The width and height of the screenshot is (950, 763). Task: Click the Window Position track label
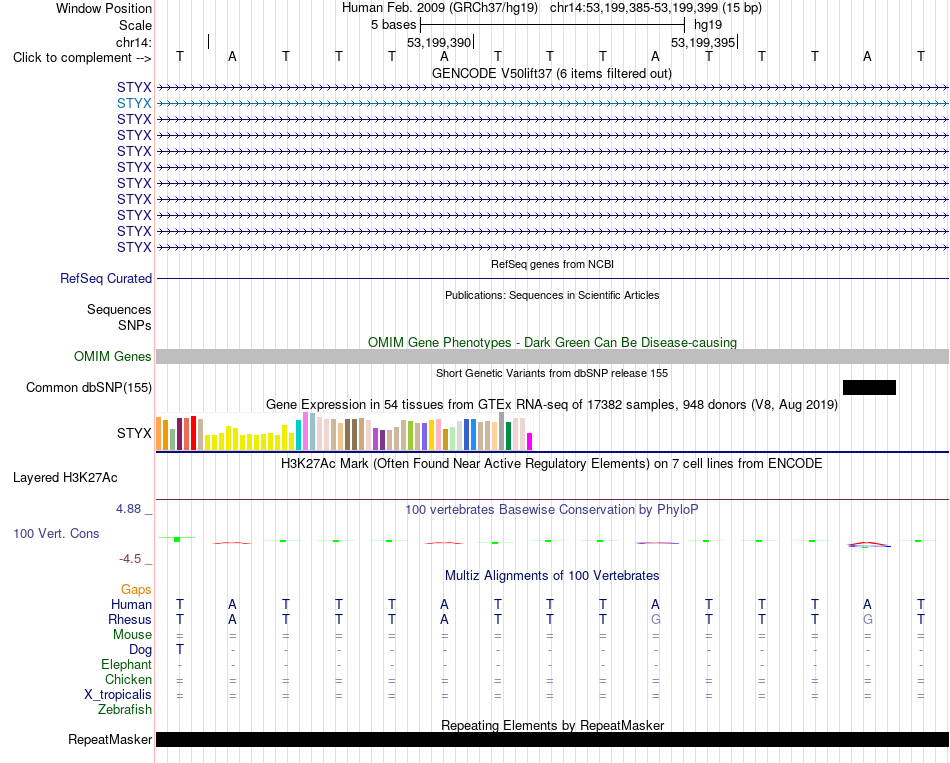click(x=104, y=8)
